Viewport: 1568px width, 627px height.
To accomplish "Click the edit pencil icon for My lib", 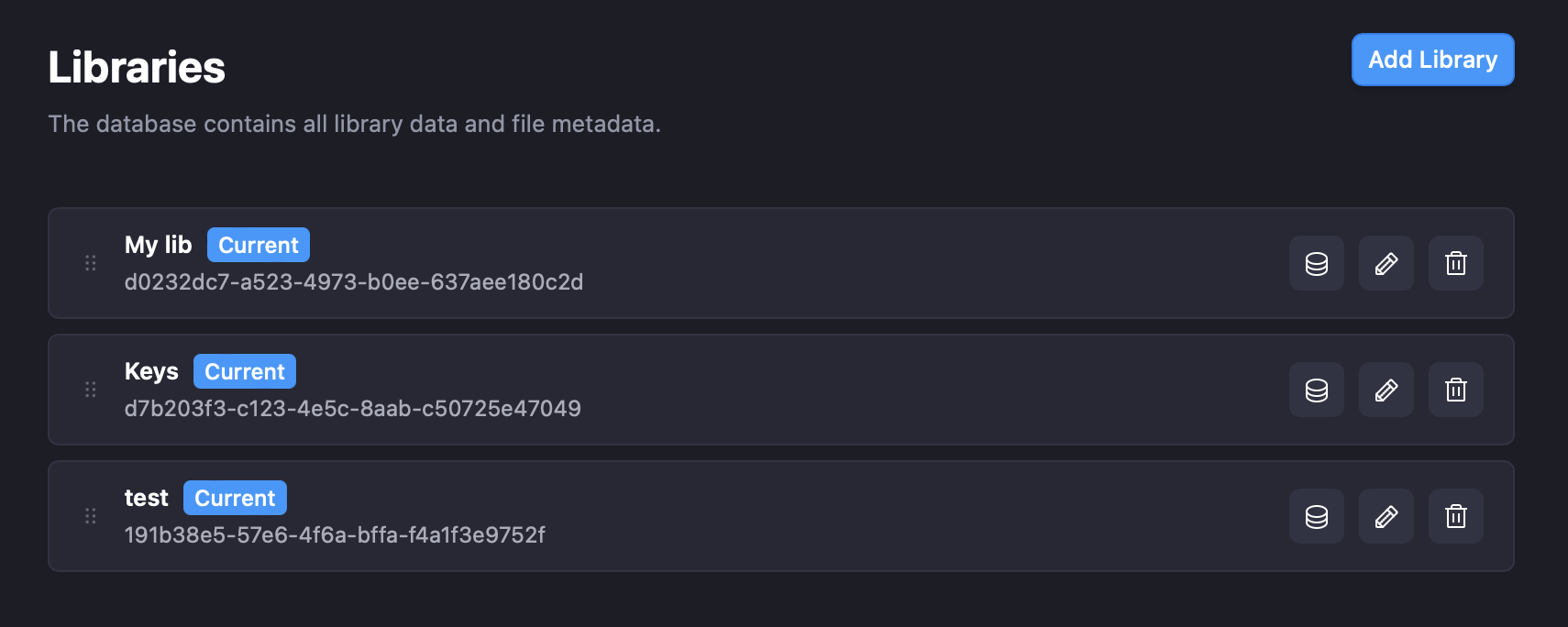I will pos(1386,263).
